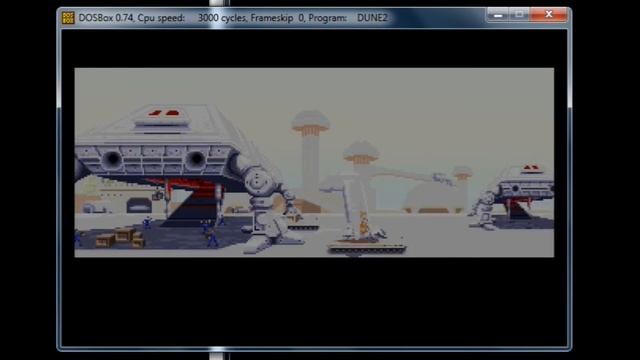This screenshot has width=640, height=360.
Task: Click the DOSBox 0.74 title bar text
Action: 233,18
